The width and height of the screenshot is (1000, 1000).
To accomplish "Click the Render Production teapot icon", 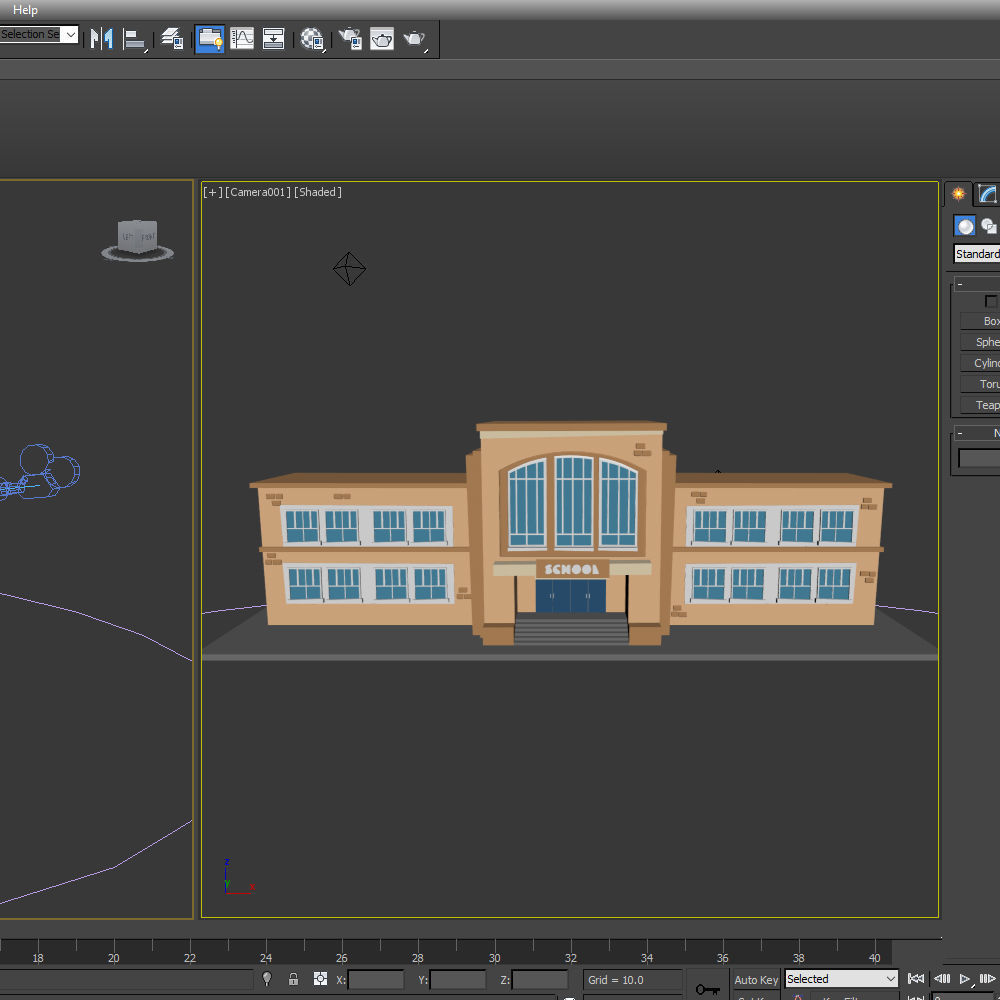I will click(x=415, y=39).
